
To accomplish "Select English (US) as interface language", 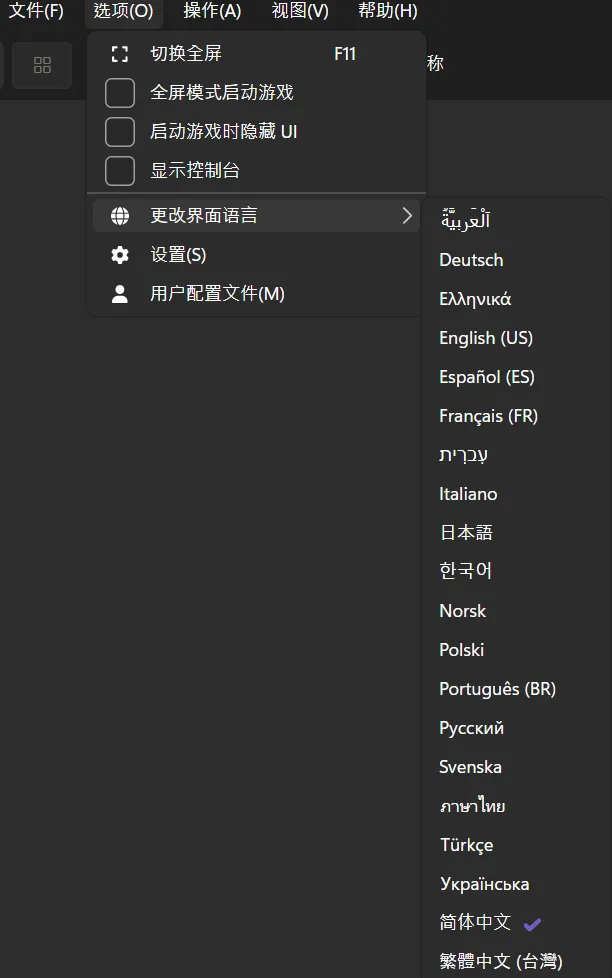I will [x=486, y=338].
